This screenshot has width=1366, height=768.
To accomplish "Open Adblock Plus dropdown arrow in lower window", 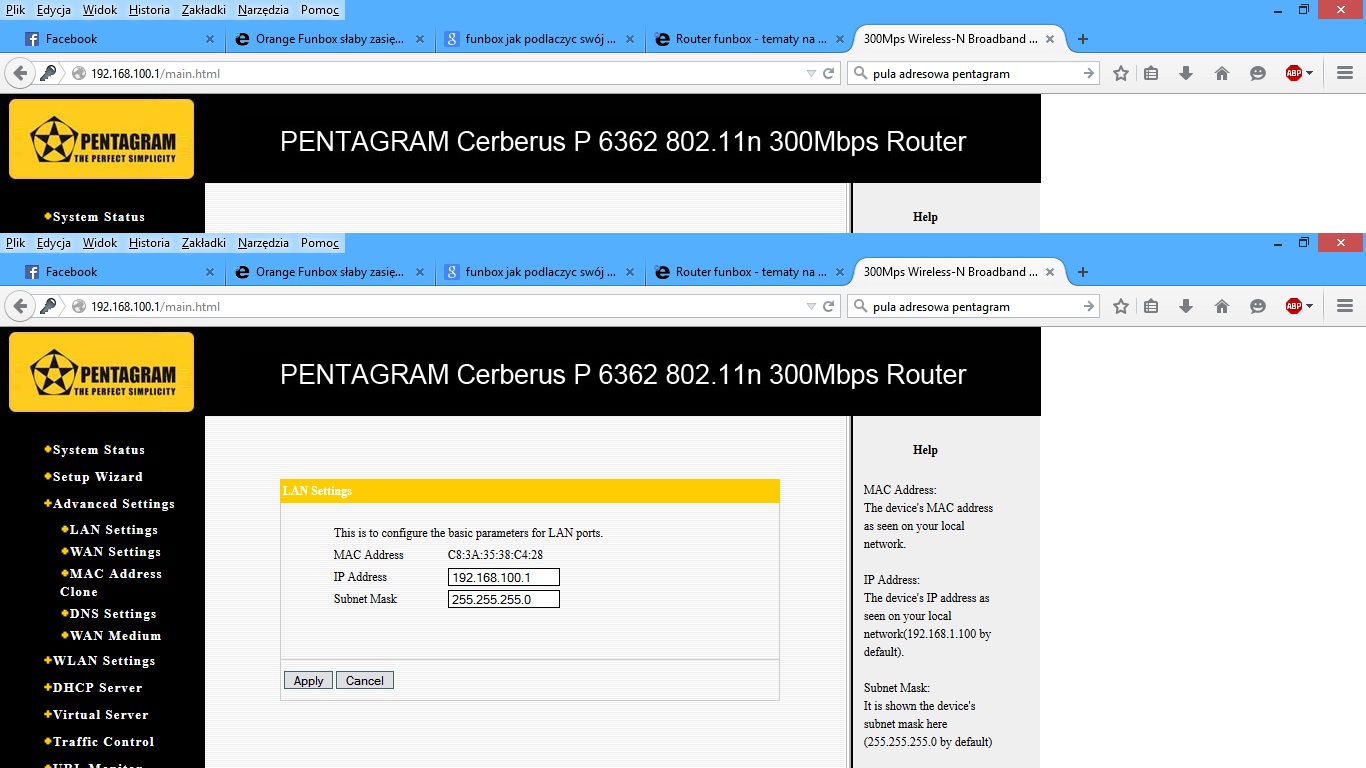I will click(x=1309, y=307).
